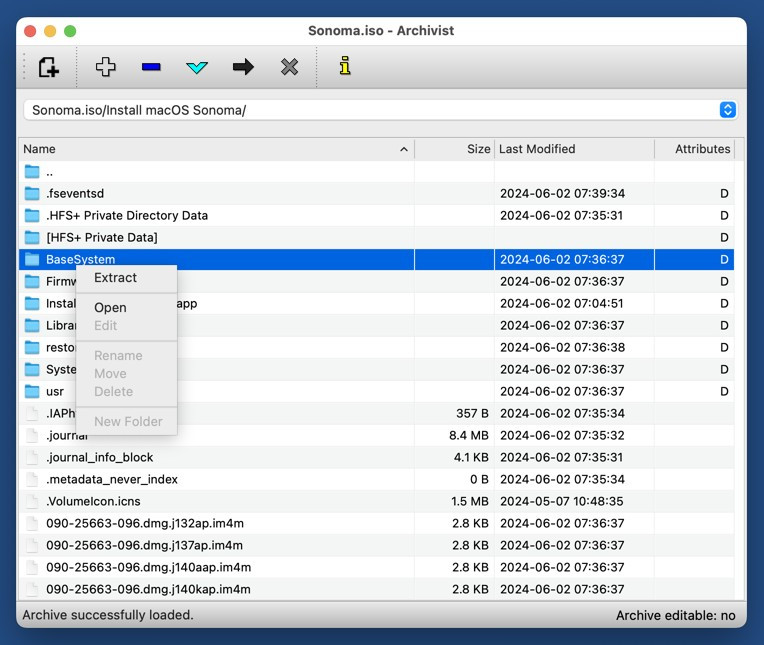Minimize the Archivist window with the yellow button
The width and height of the screenshot is (764, 645).
(50, 31)
